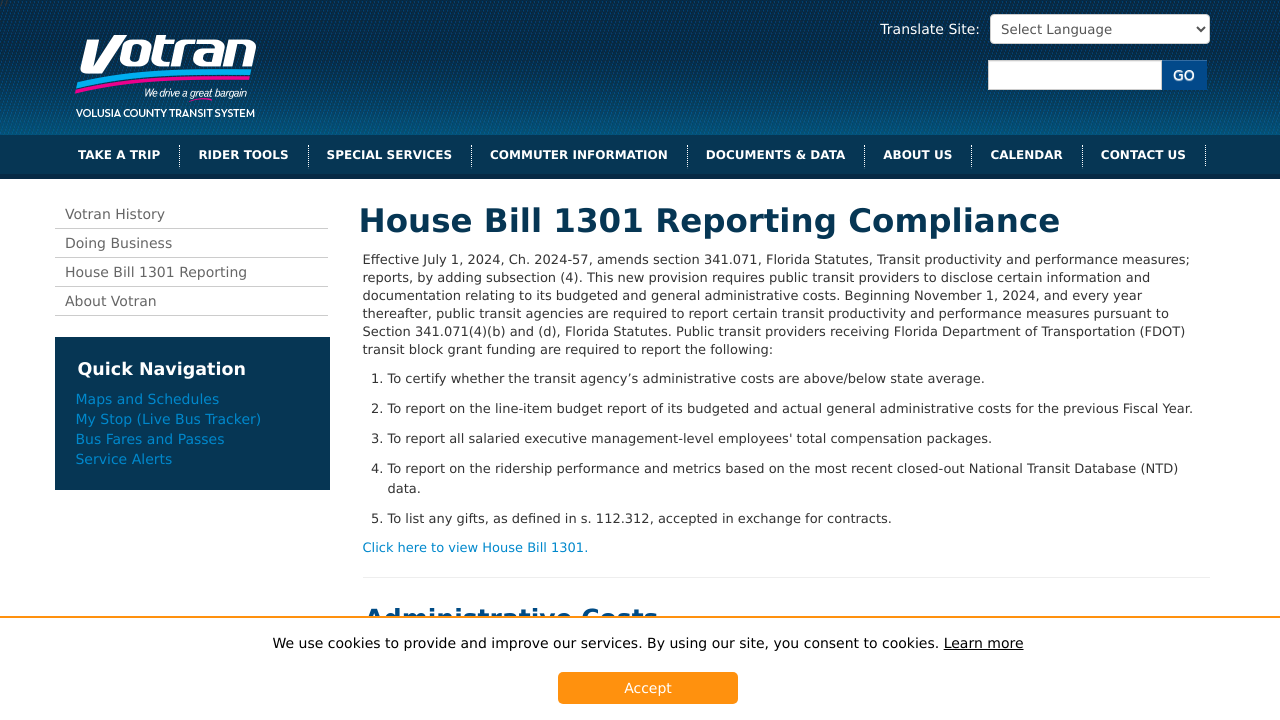
Task: Select Votran History in the sidebar
Action: [114, 213]
